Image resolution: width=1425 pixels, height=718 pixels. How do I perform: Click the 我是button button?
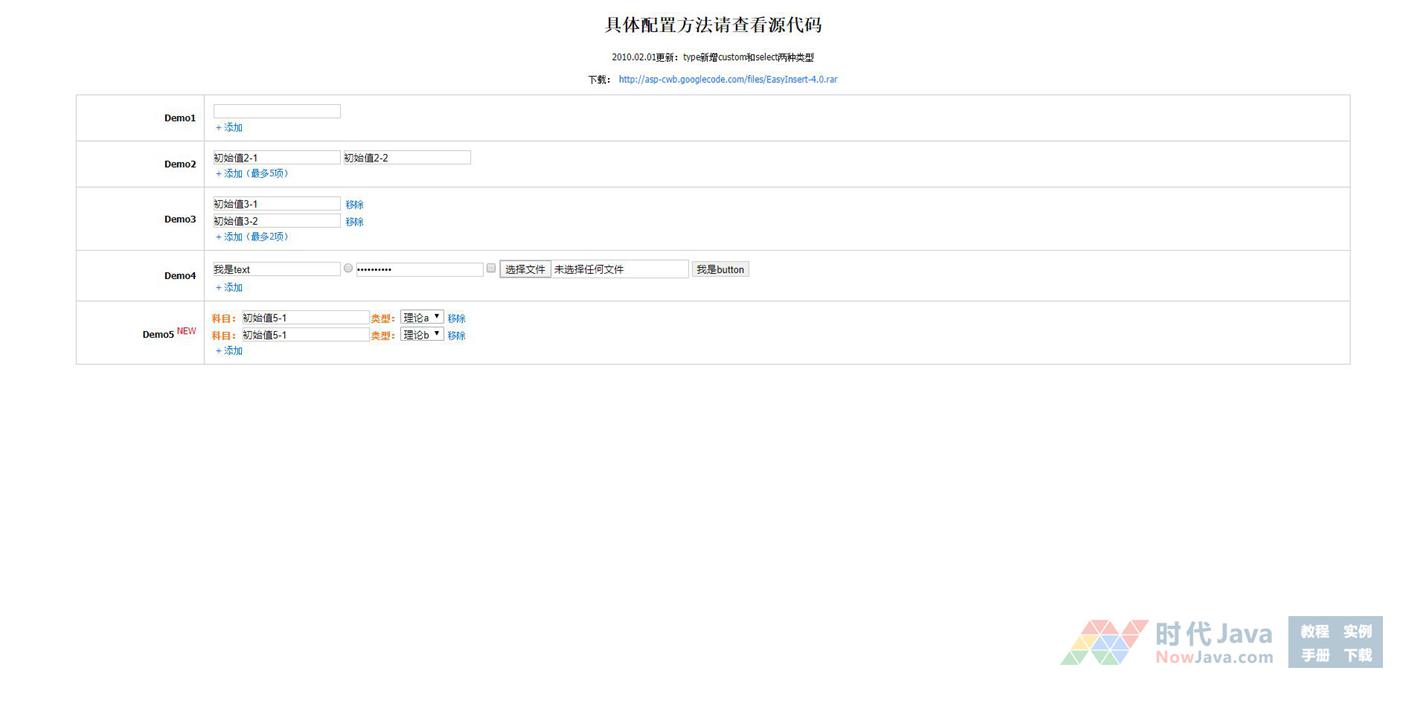(720, 270)
